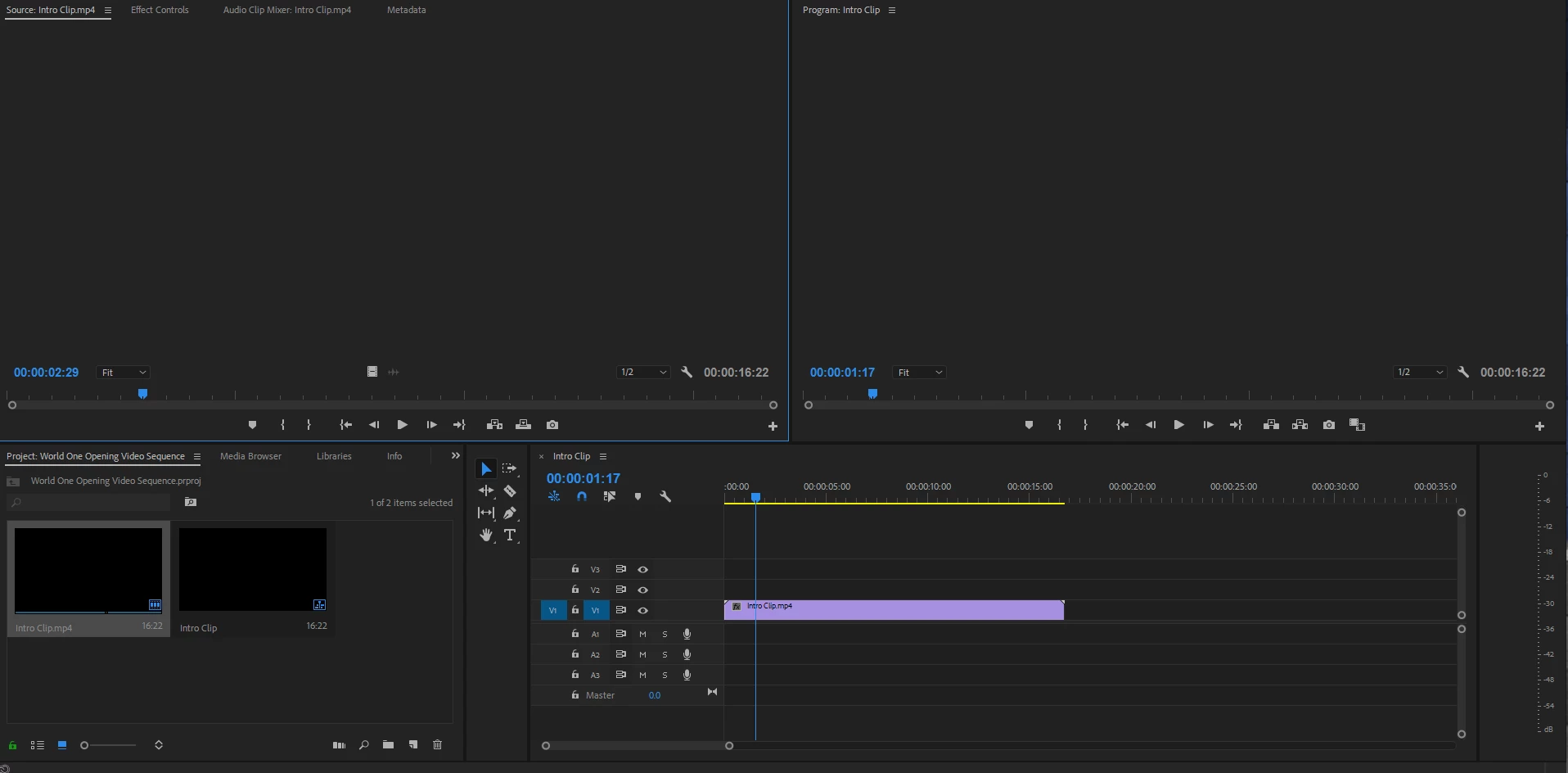The width and height of the screenshot is (1568, 773).
Task: Open Source monitor zoom level Fit dropdown
Action: coord(123,373)
